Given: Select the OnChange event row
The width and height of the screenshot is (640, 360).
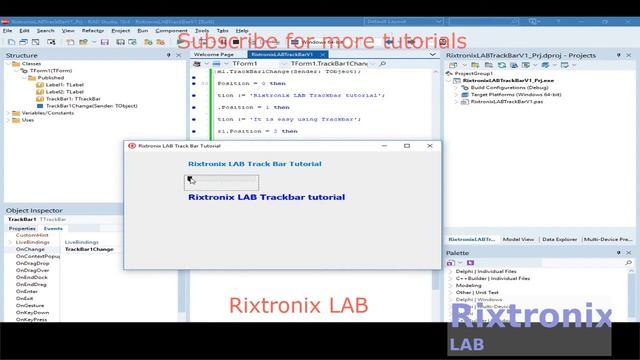Looking at the screenshot, I should (x=32, y=249).
